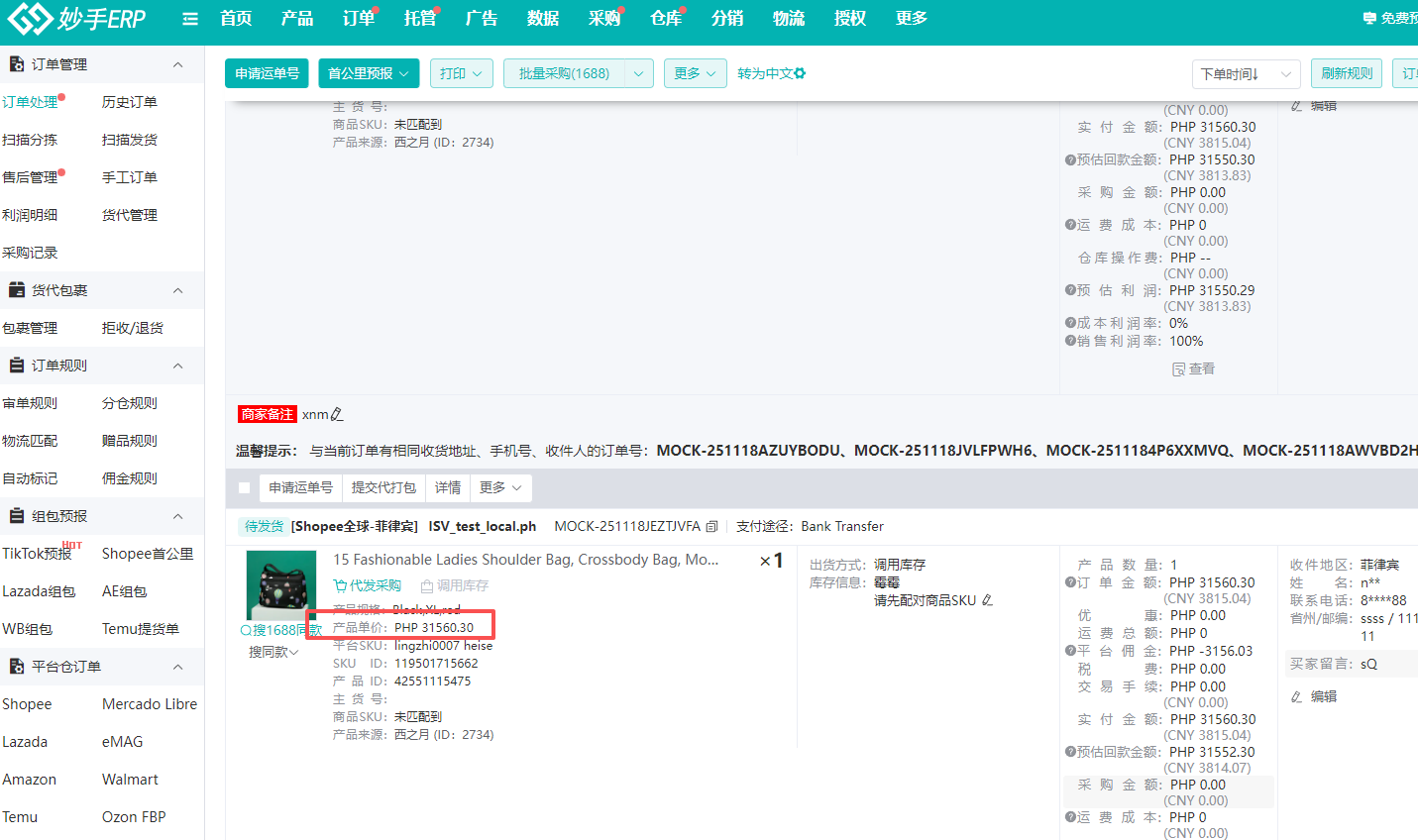
Task: Click the 15 Fashionable Ladies Shoulder Bag title
Action: coord(526,560)
